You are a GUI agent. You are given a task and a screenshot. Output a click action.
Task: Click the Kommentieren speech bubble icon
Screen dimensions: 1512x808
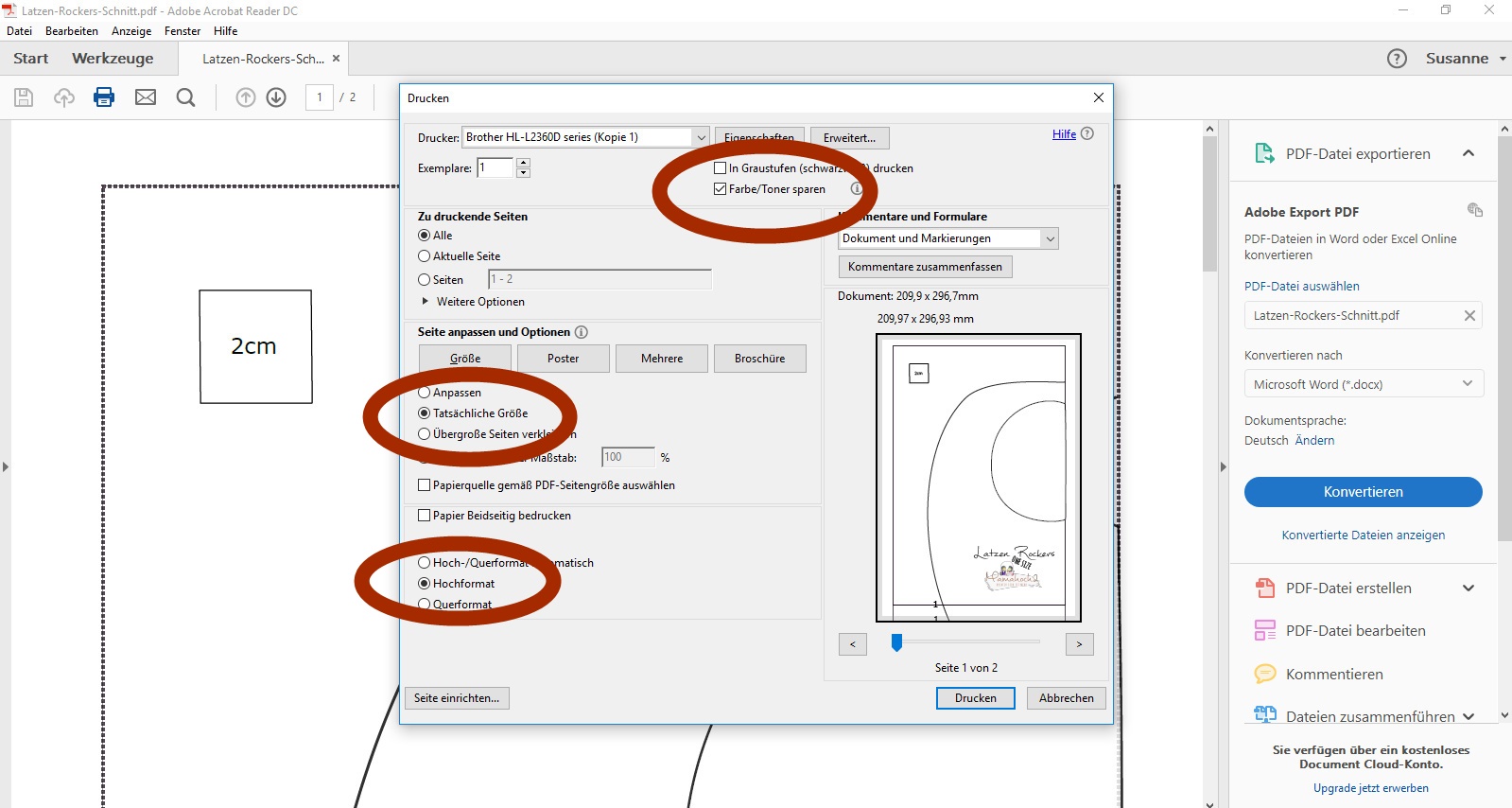(x=1264, y=674)
